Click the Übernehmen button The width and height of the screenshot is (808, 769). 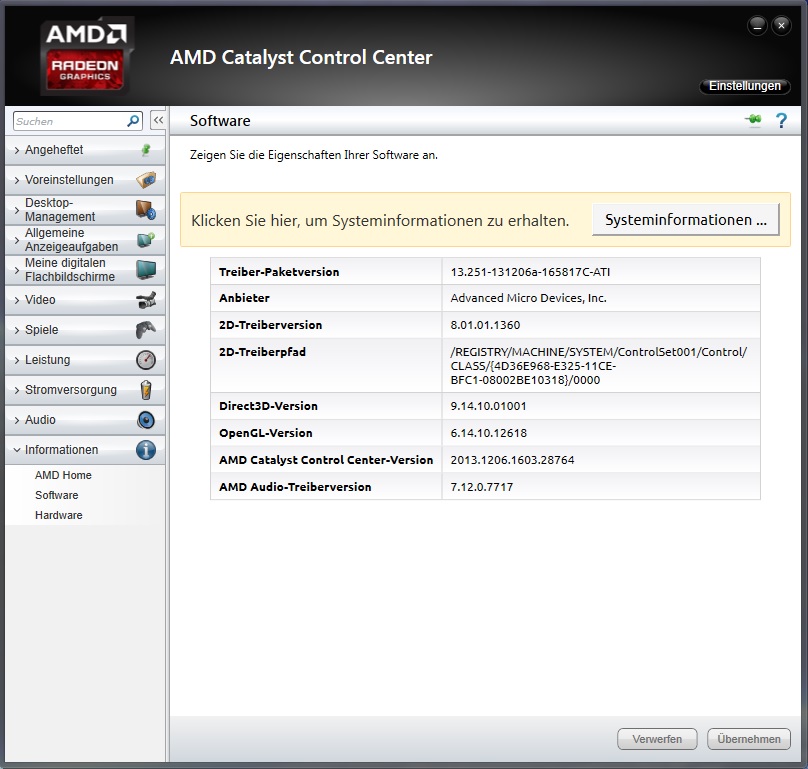tap(749, 739)
